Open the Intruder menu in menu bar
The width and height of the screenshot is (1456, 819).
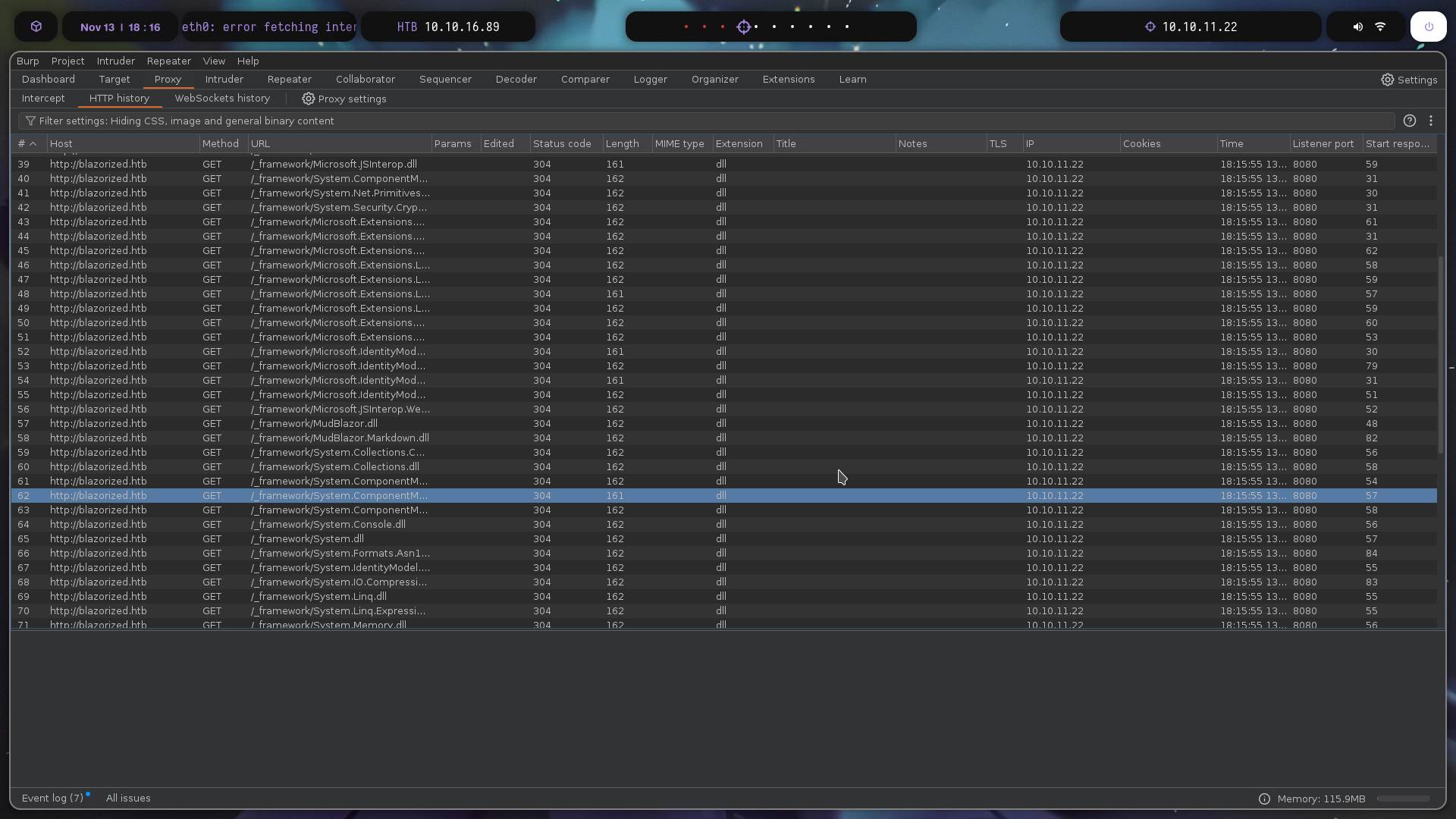point(115,61)
